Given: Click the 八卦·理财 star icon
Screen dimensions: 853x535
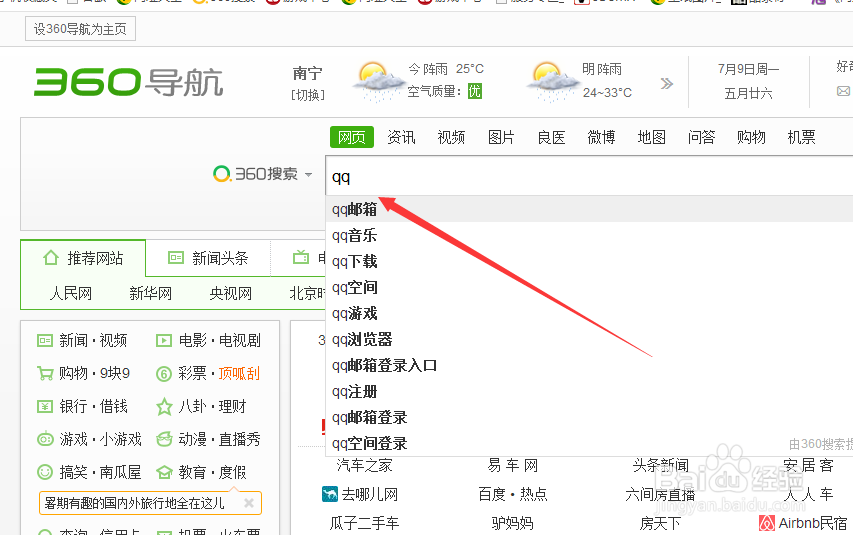Looking at the screenshot, I should (x=164, y=407).
